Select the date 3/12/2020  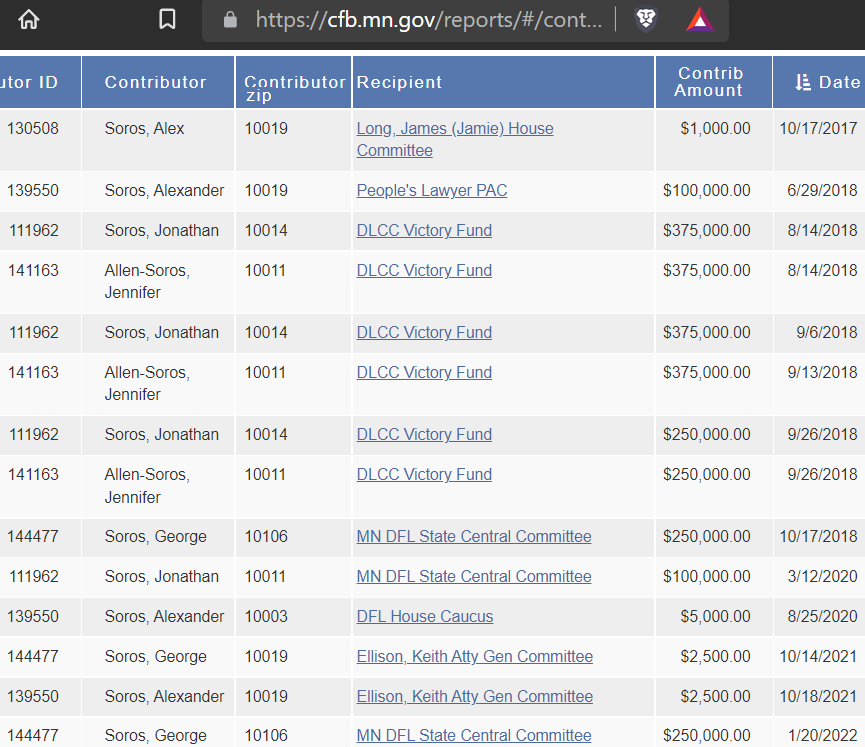[822, 576]
